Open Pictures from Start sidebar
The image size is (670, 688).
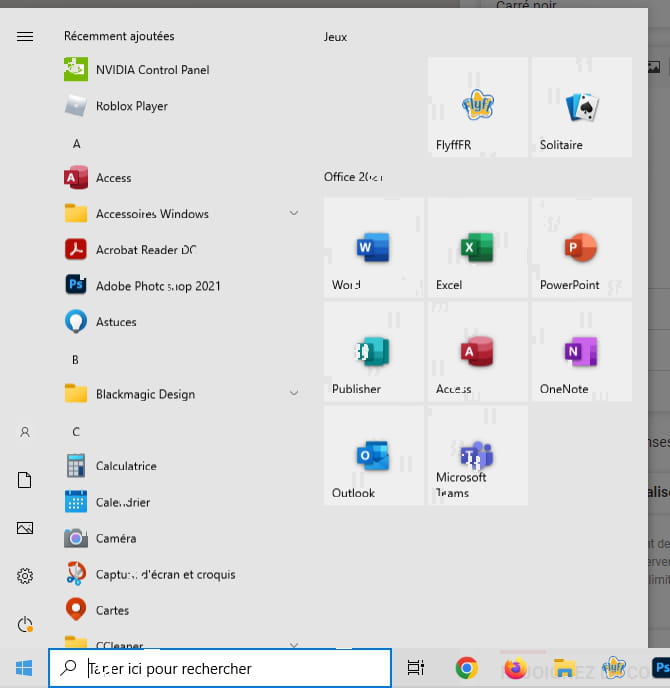point(25,528)
